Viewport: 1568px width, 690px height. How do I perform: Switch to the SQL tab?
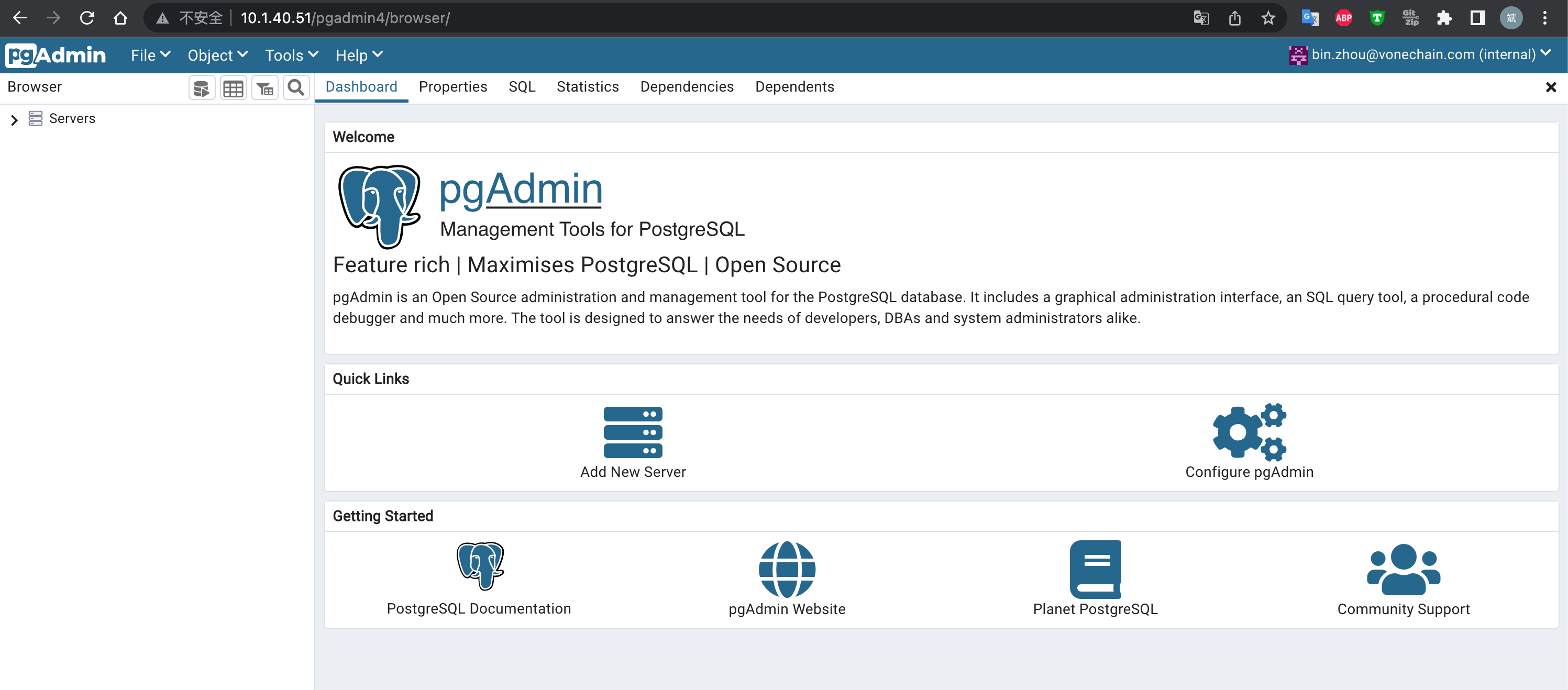pos(522,87)
